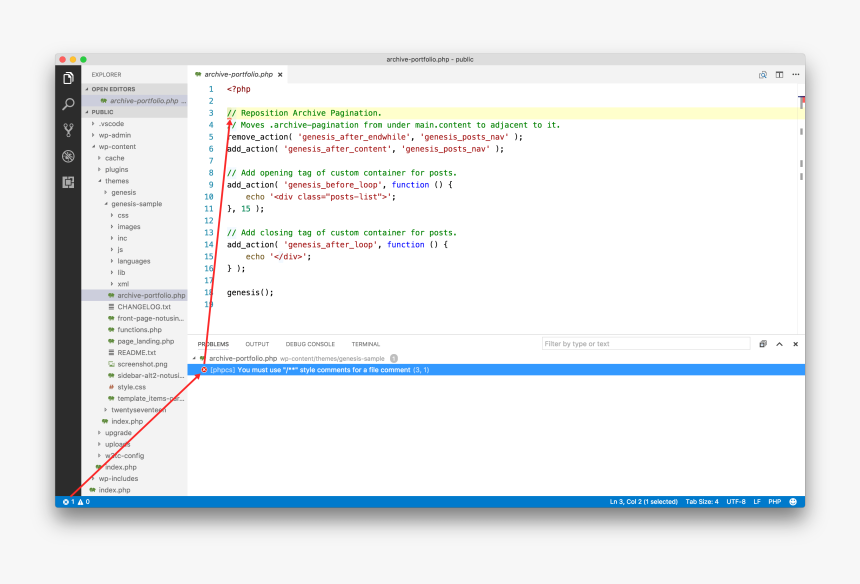Switch to the Problems tab
Viewport: 860px width, 584px height.
coord(213,344)
